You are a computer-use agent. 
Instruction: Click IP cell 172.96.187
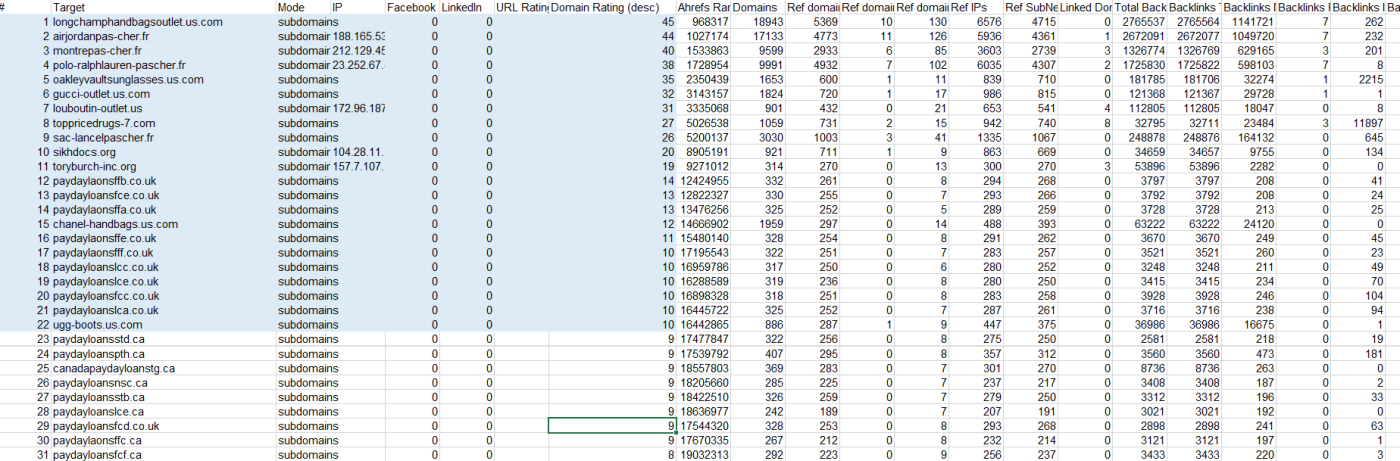tap(359, 109)
